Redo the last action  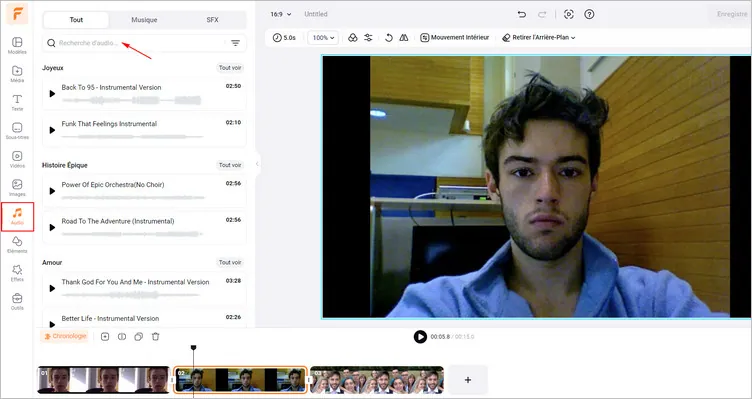click(x=542, y=14)
